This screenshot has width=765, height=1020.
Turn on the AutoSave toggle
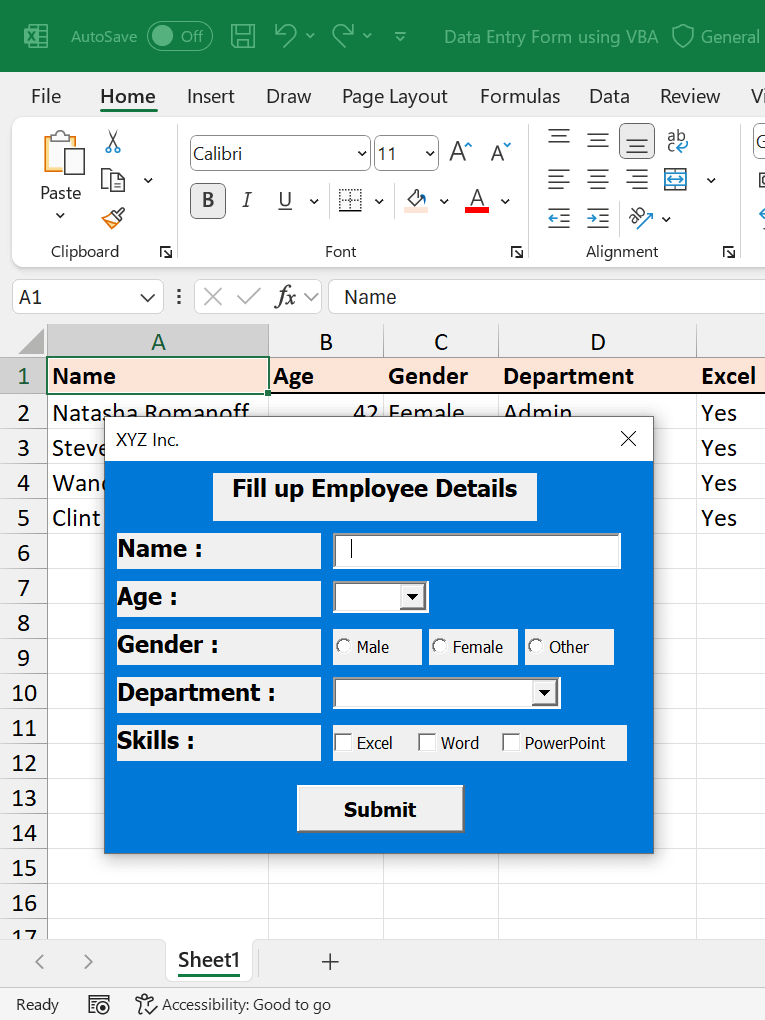(179, 36)
